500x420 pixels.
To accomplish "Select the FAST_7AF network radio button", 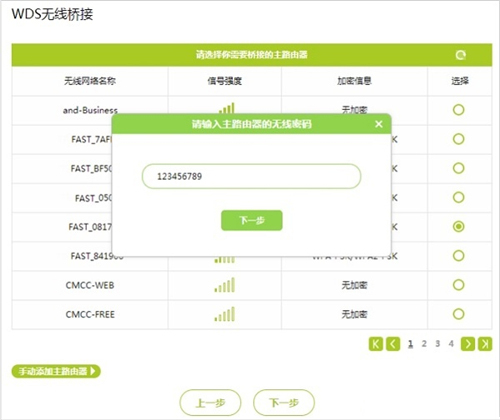I will coord(459,139).
